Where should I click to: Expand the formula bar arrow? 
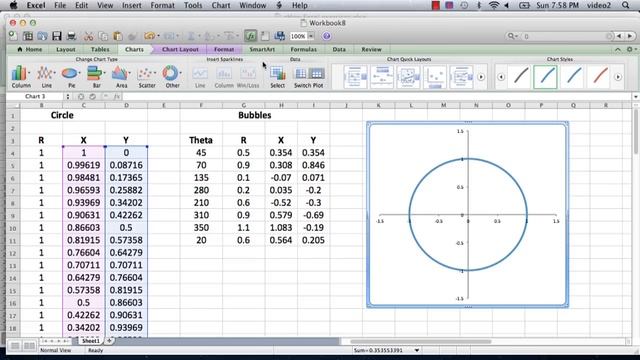point(636,96)
